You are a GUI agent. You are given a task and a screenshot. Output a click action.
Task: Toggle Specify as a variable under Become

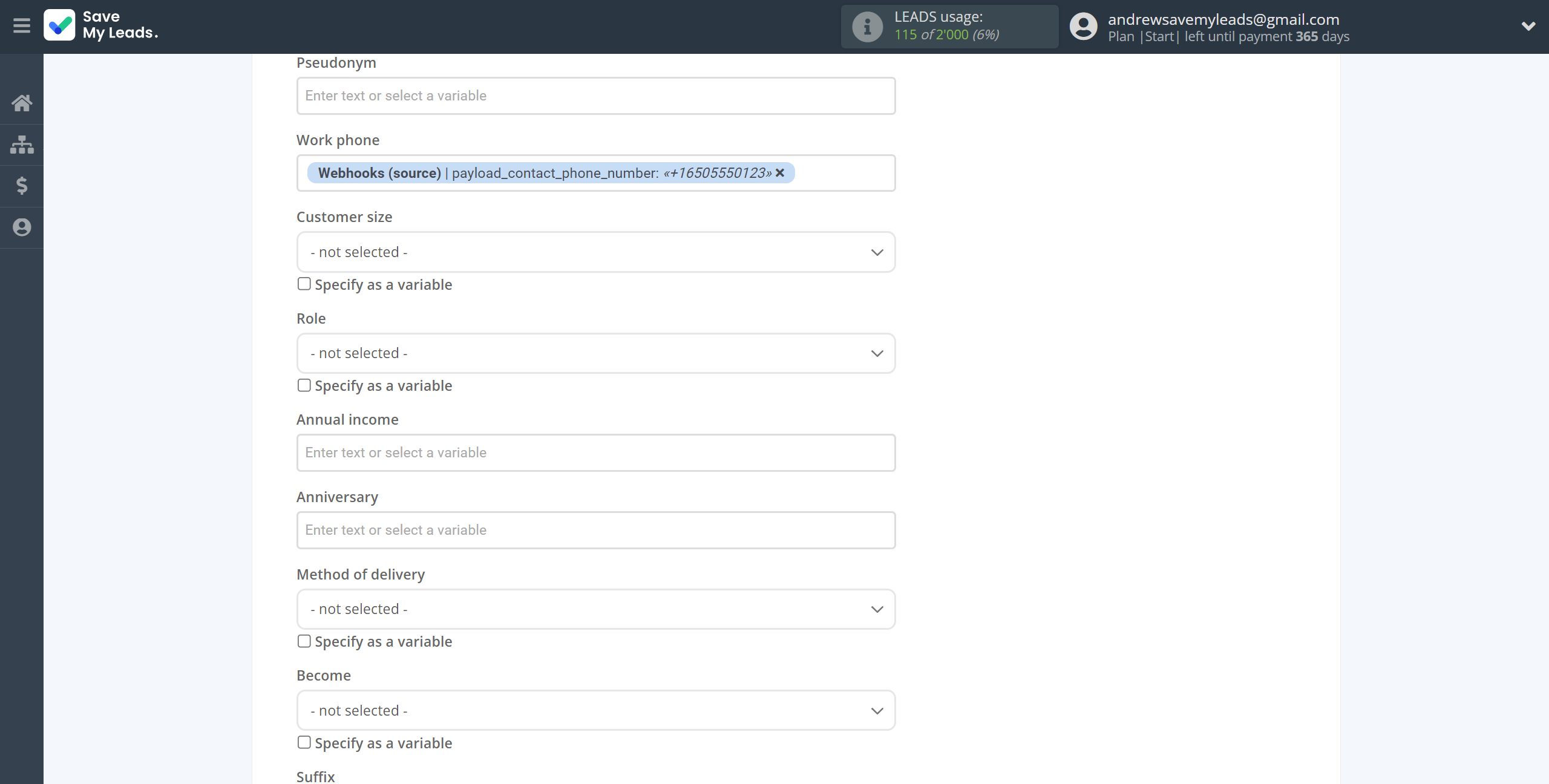pyautogui.click(x=304, y=742)
